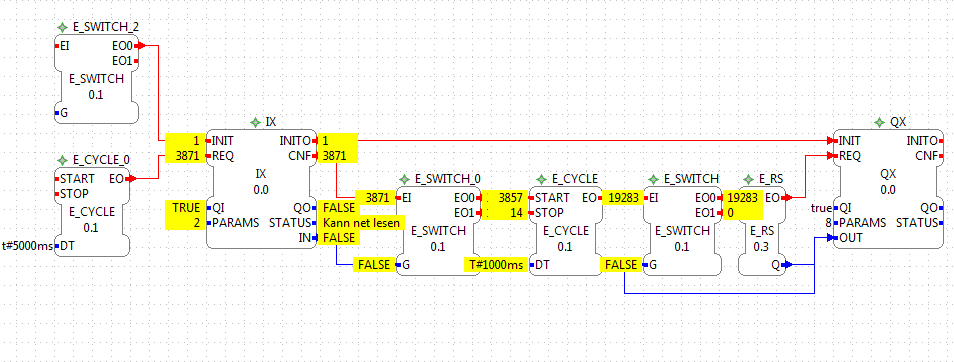Click the green star icon beside QX

(879, 122)
